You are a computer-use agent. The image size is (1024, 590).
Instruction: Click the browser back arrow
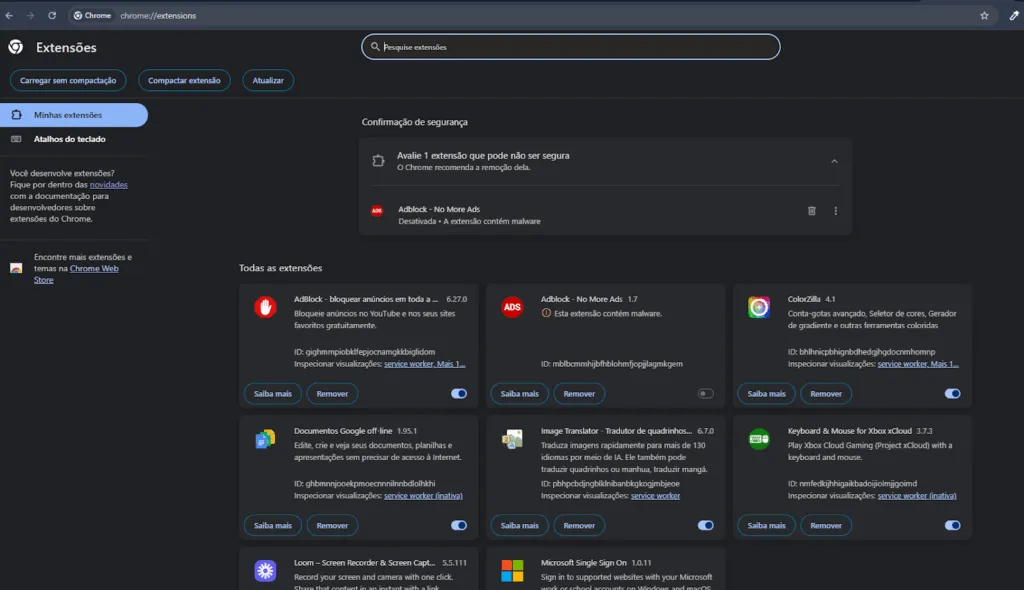[9, 16]
